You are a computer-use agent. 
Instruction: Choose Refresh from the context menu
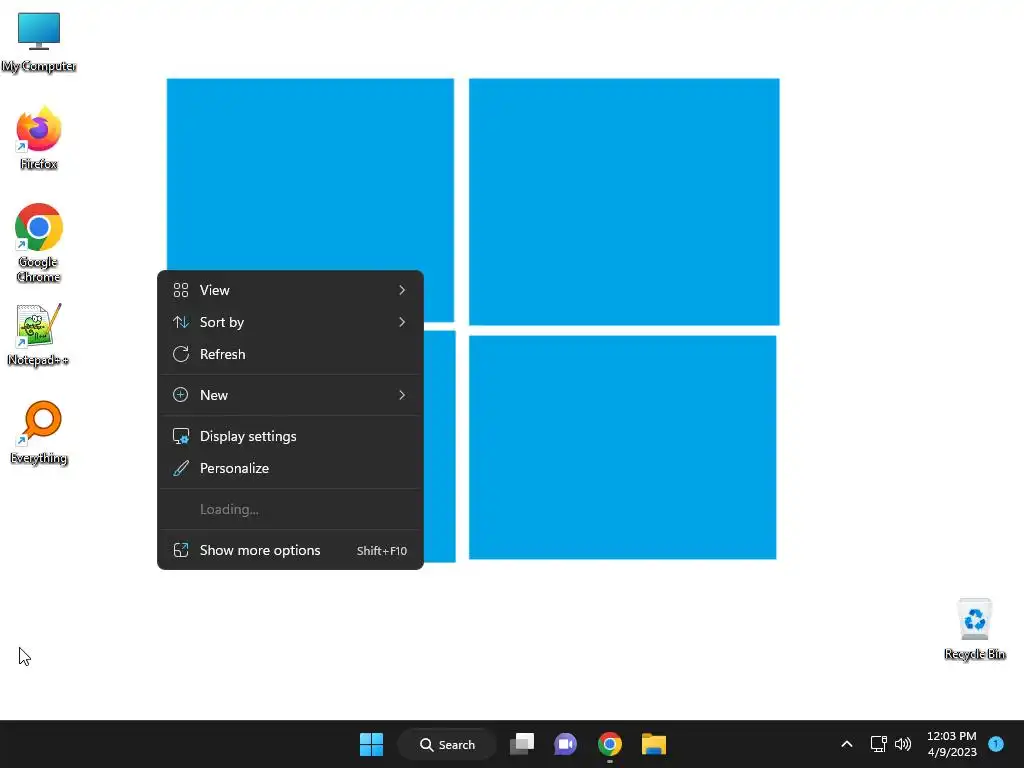click(291, 354)
